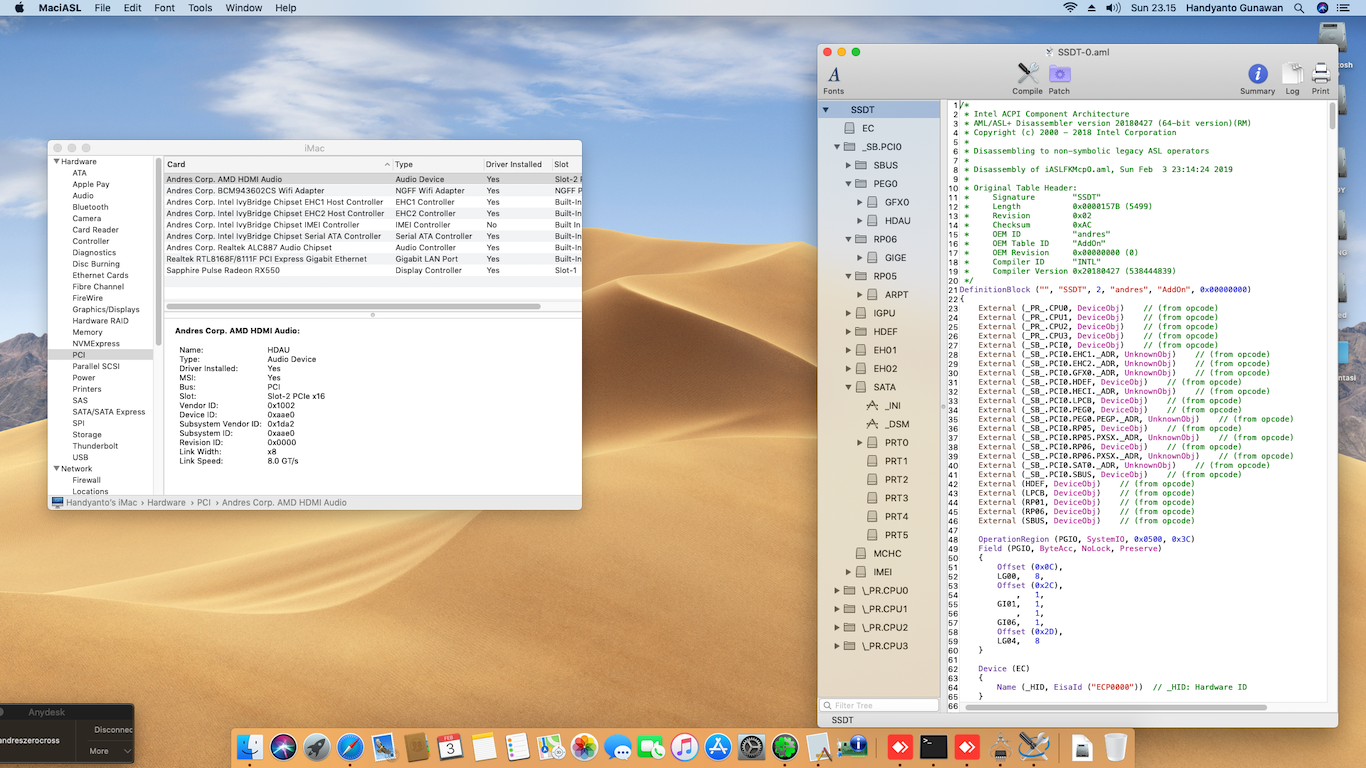
Task: Expand the SBUS tree node
Action: (848, 165)
